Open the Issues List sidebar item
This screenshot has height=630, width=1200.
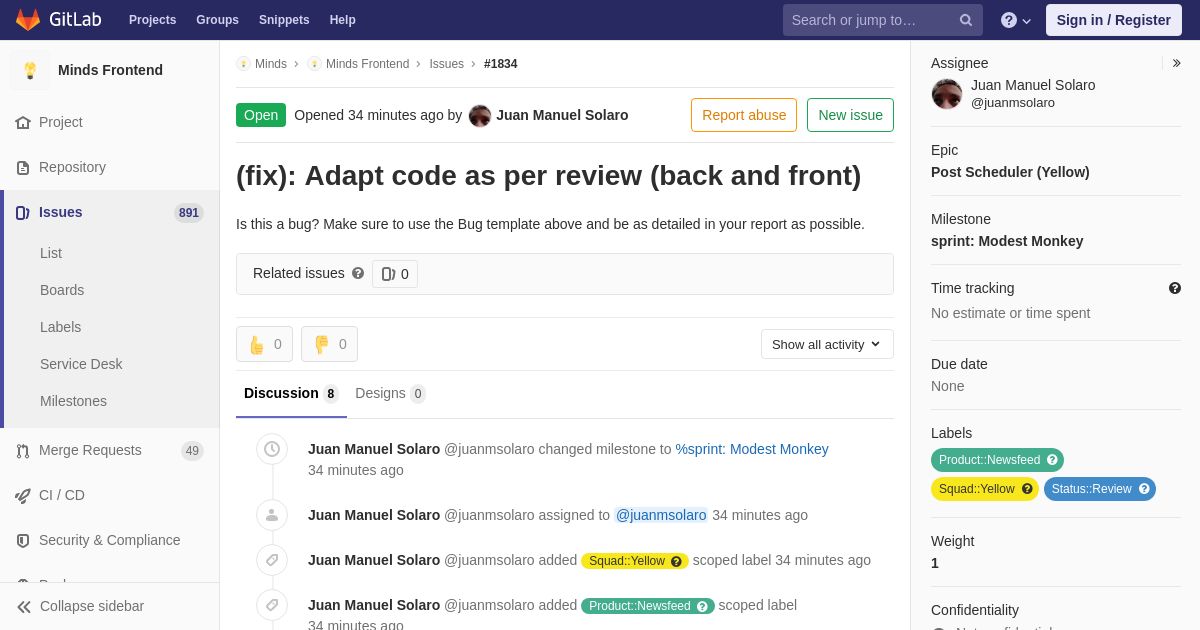pyautogui.click(x=51, y=253)
